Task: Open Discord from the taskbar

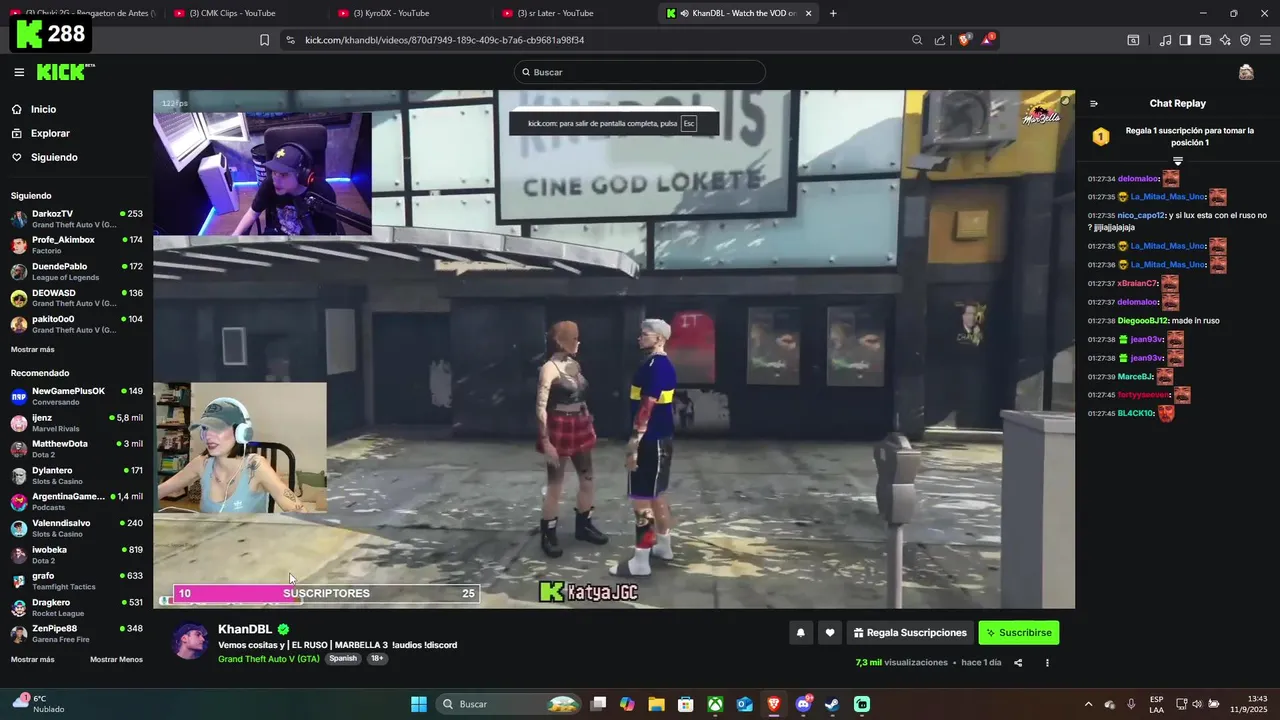Action: (803, 704)
